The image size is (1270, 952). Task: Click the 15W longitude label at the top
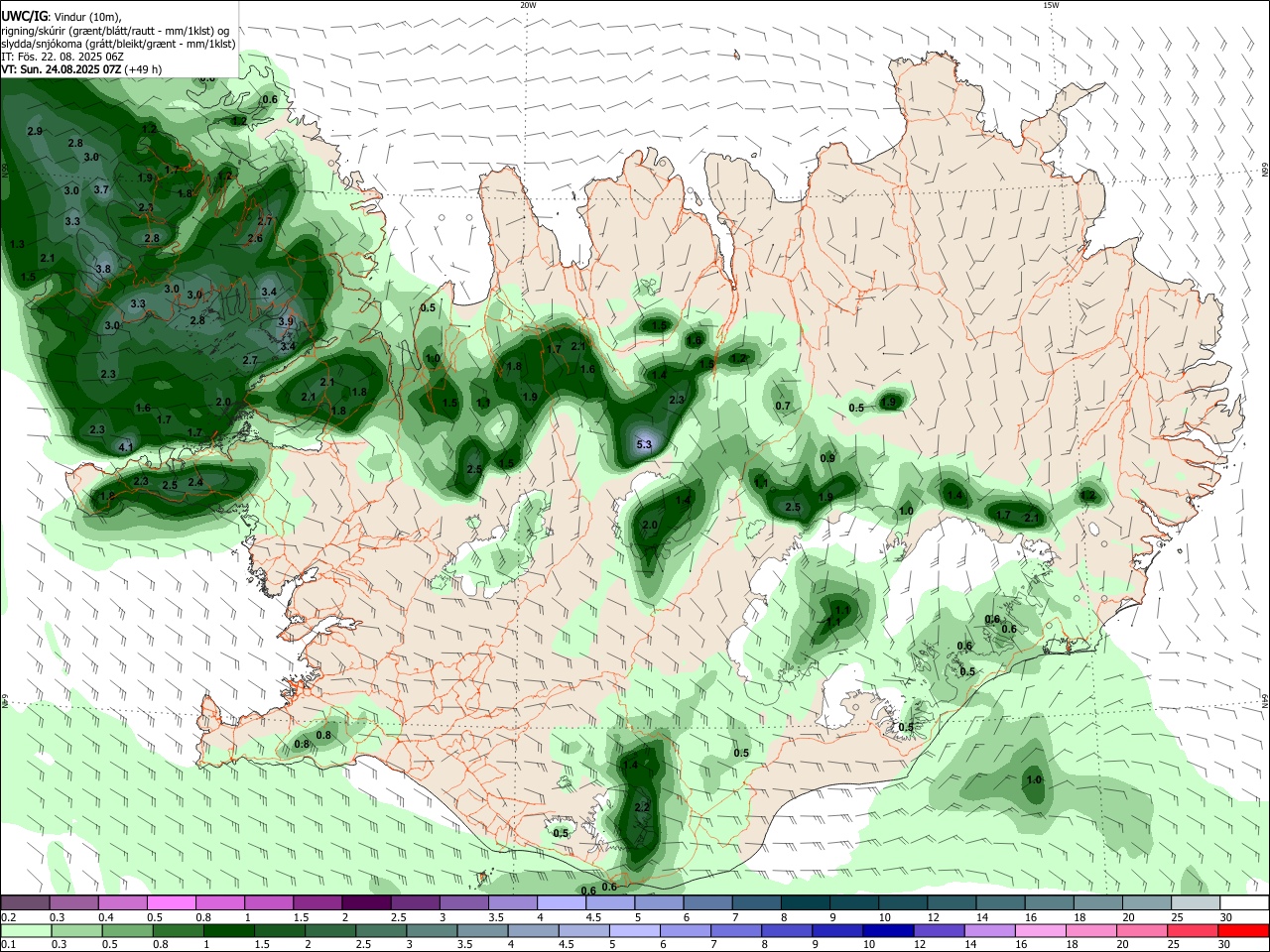pos(1051,5)
